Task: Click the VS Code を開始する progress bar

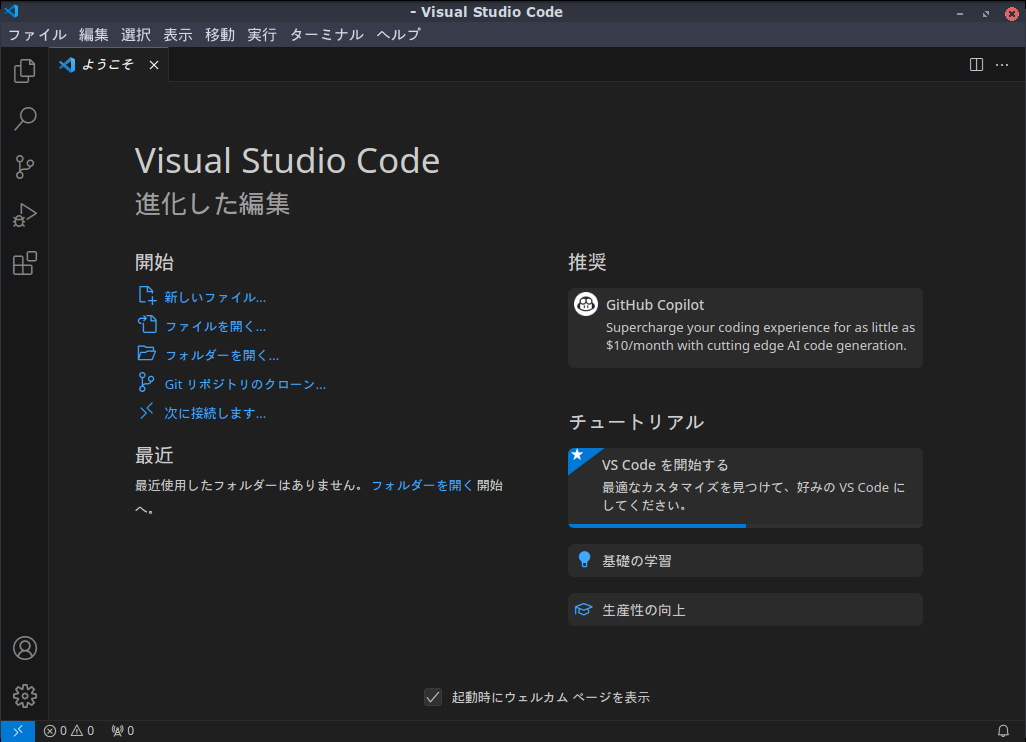Action: click(745, 525)
